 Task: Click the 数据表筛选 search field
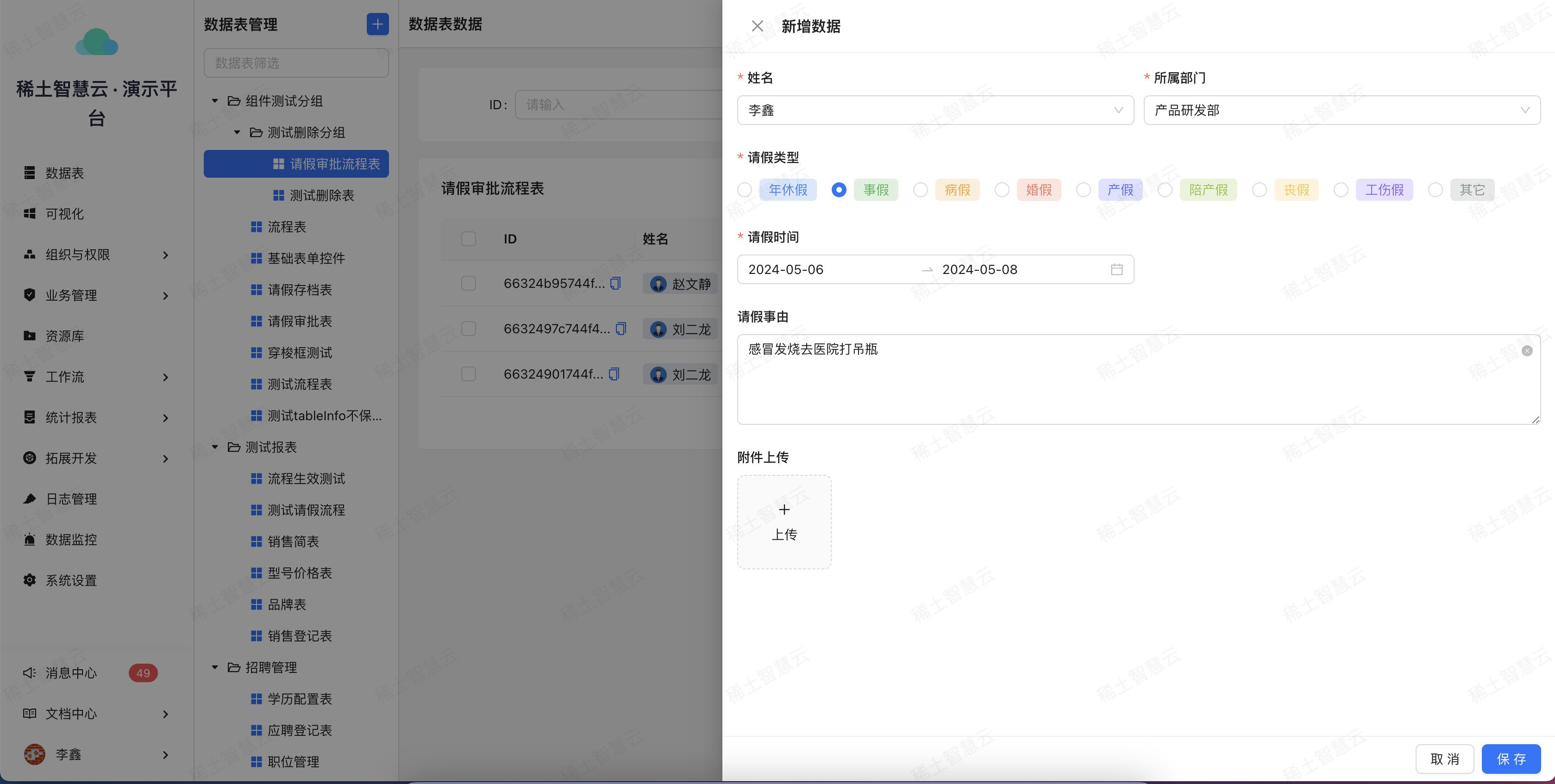[x=296, y=63]
